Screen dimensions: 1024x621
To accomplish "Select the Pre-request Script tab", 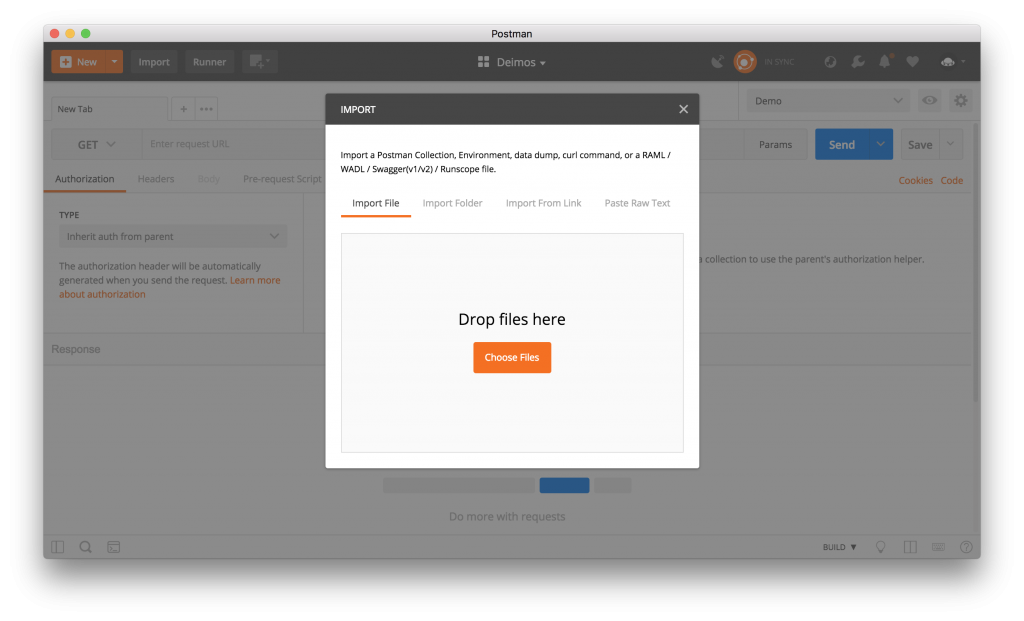I will click(282, 179).
